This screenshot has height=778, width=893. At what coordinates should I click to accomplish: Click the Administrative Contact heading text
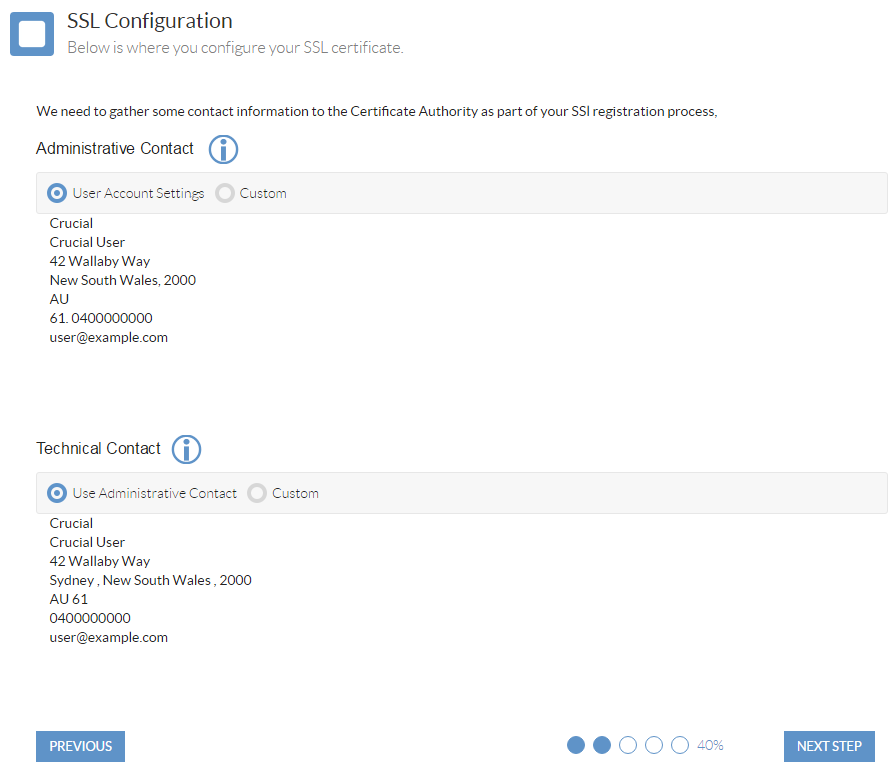115,148
